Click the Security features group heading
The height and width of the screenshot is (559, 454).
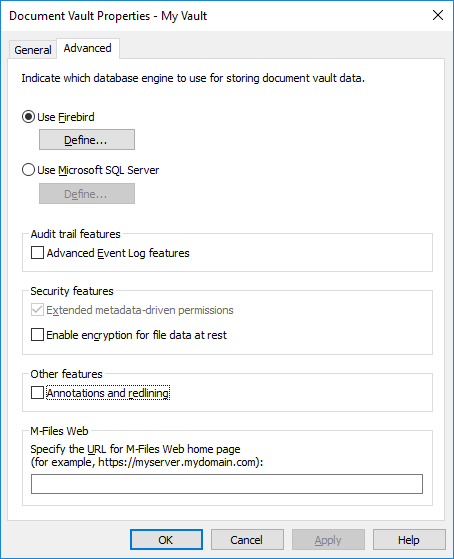point(72,291)
